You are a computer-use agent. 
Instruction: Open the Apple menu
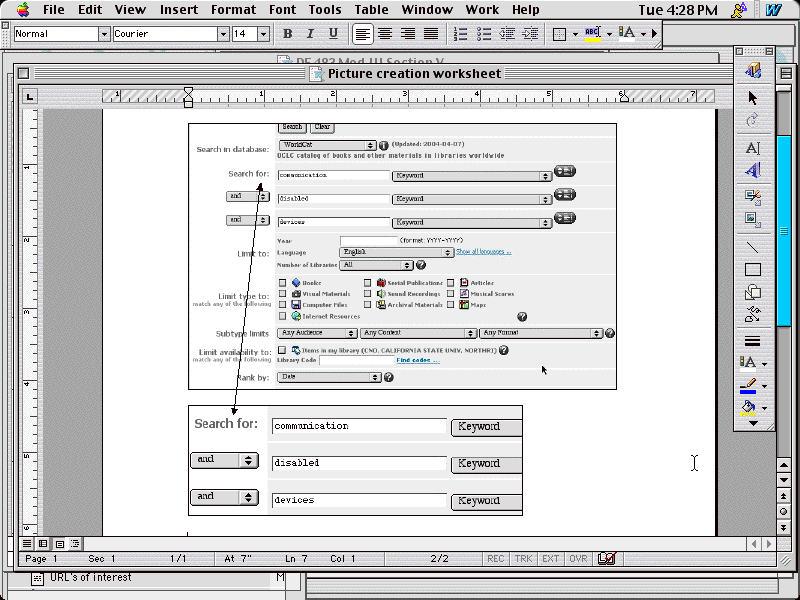pos(23,9)
